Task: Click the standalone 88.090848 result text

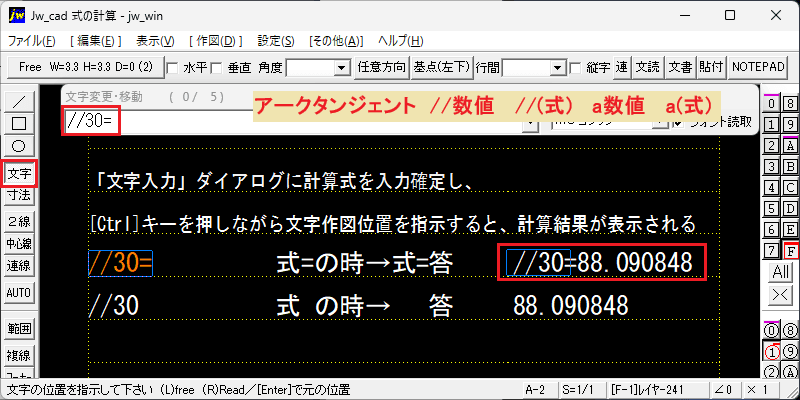Action: (x=570, y=306)
